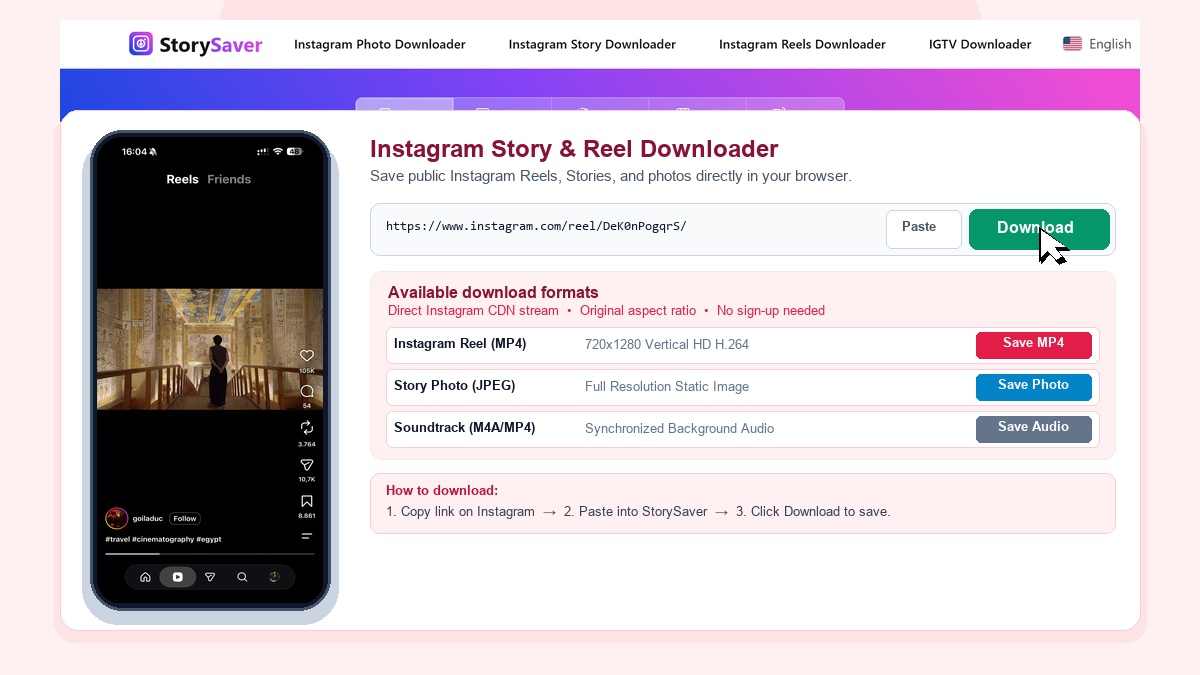Tap the repost arrows icon on the reel
The height and width of the screenshot is (675, 1200).
(307, 427)
